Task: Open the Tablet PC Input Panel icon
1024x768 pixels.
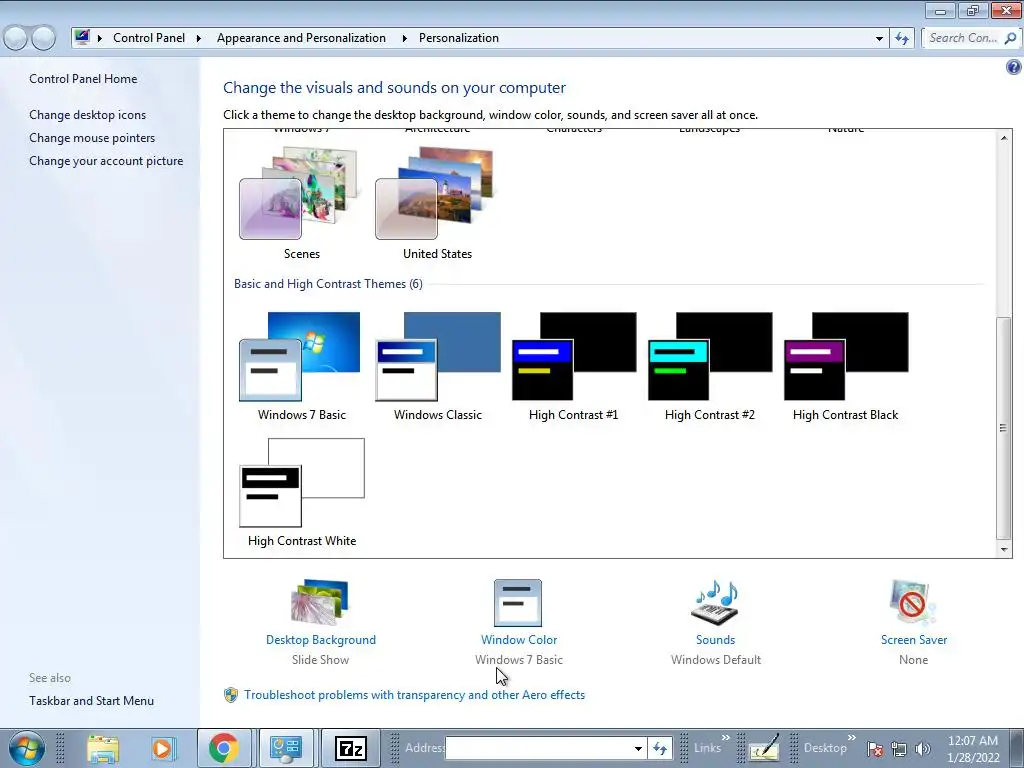Action: (763, 748)
